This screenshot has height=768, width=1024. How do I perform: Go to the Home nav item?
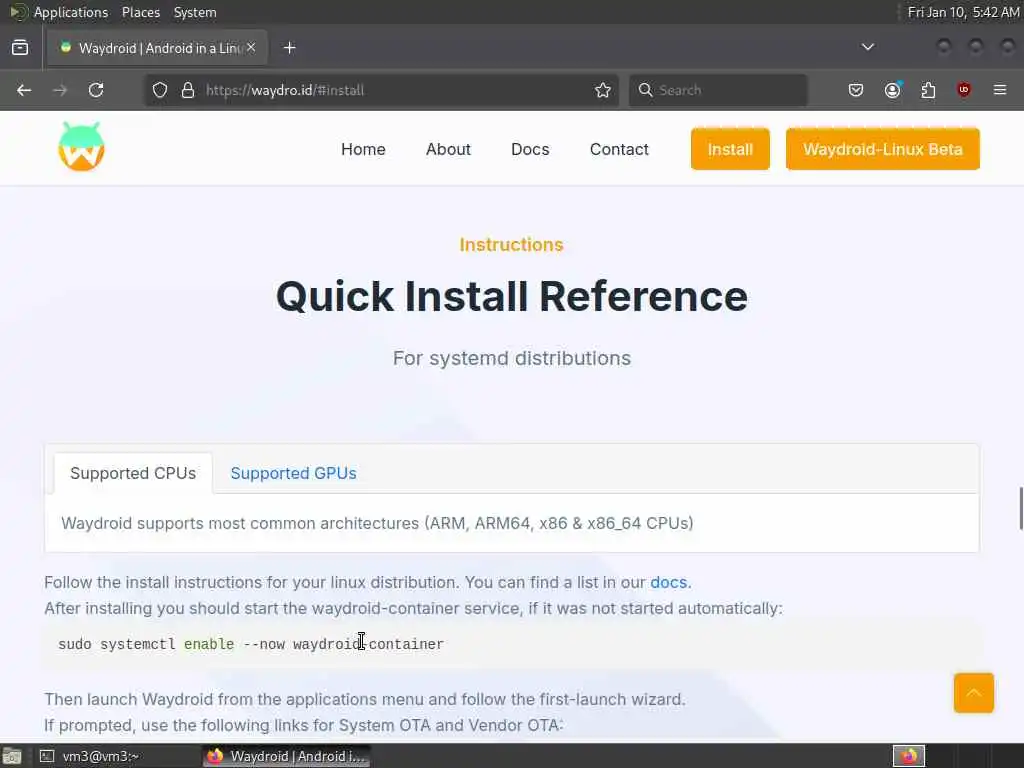pos(363,150)
